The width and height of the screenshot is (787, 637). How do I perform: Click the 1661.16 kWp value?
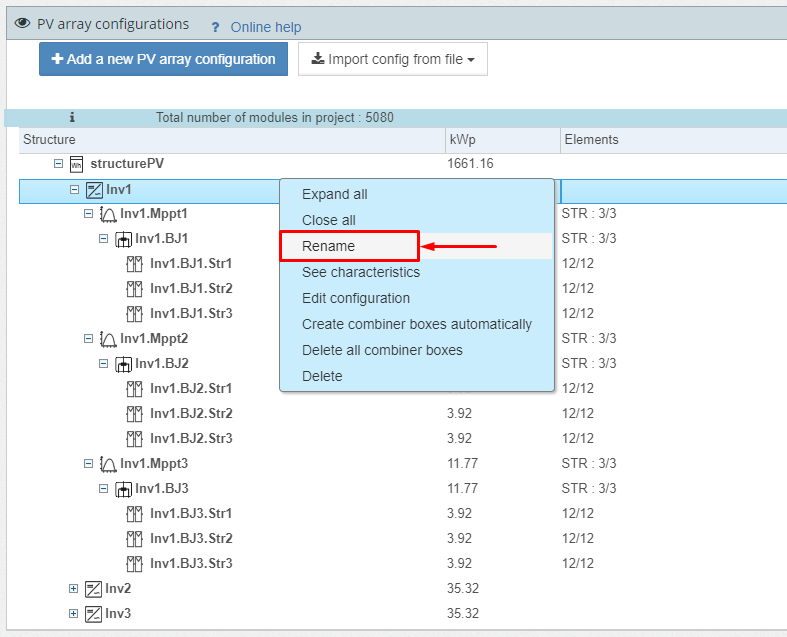coord(470,164)
